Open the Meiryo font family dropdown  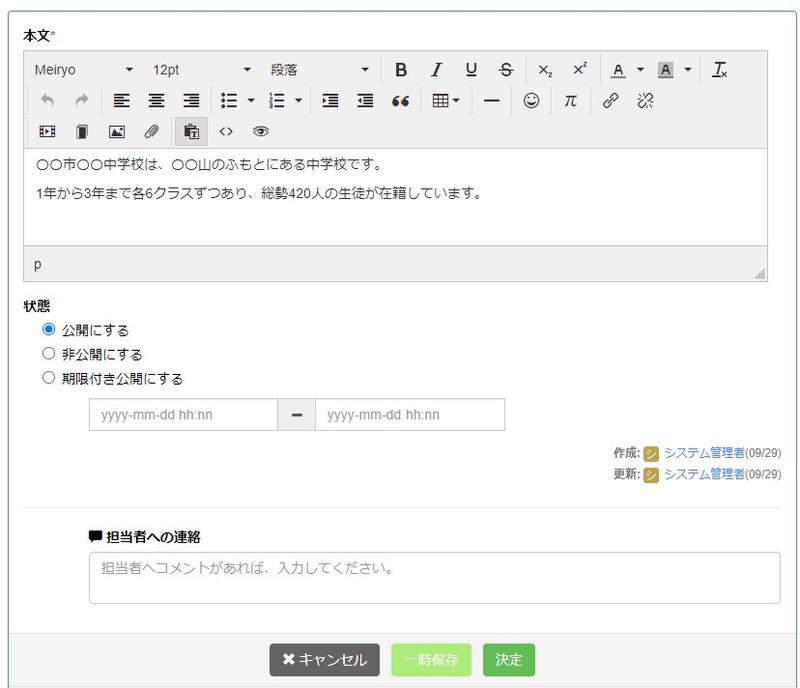click(84, 70)
